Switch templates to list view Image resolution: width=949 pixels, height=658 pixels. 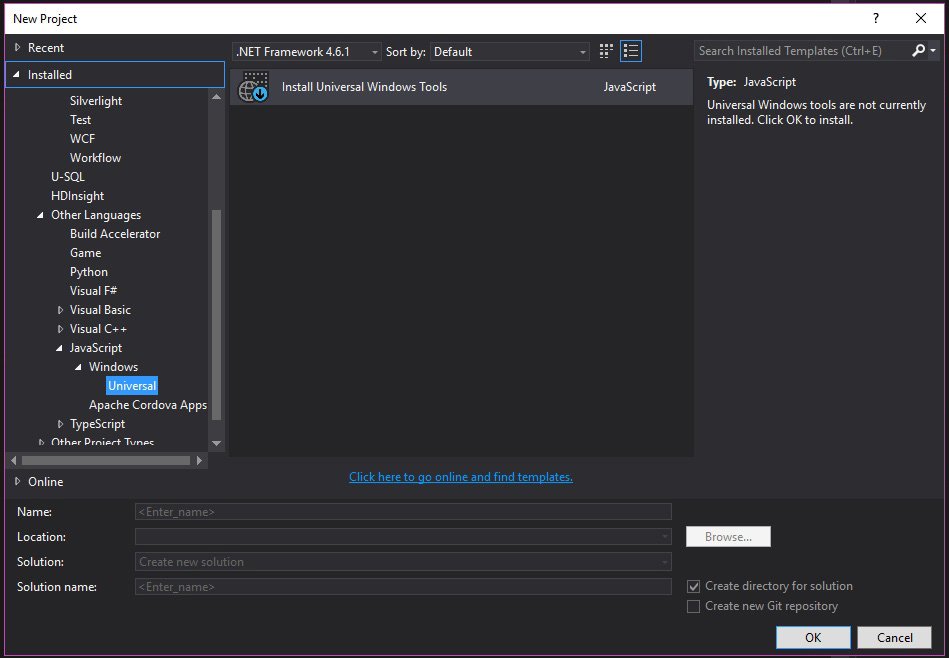[631, 51]
